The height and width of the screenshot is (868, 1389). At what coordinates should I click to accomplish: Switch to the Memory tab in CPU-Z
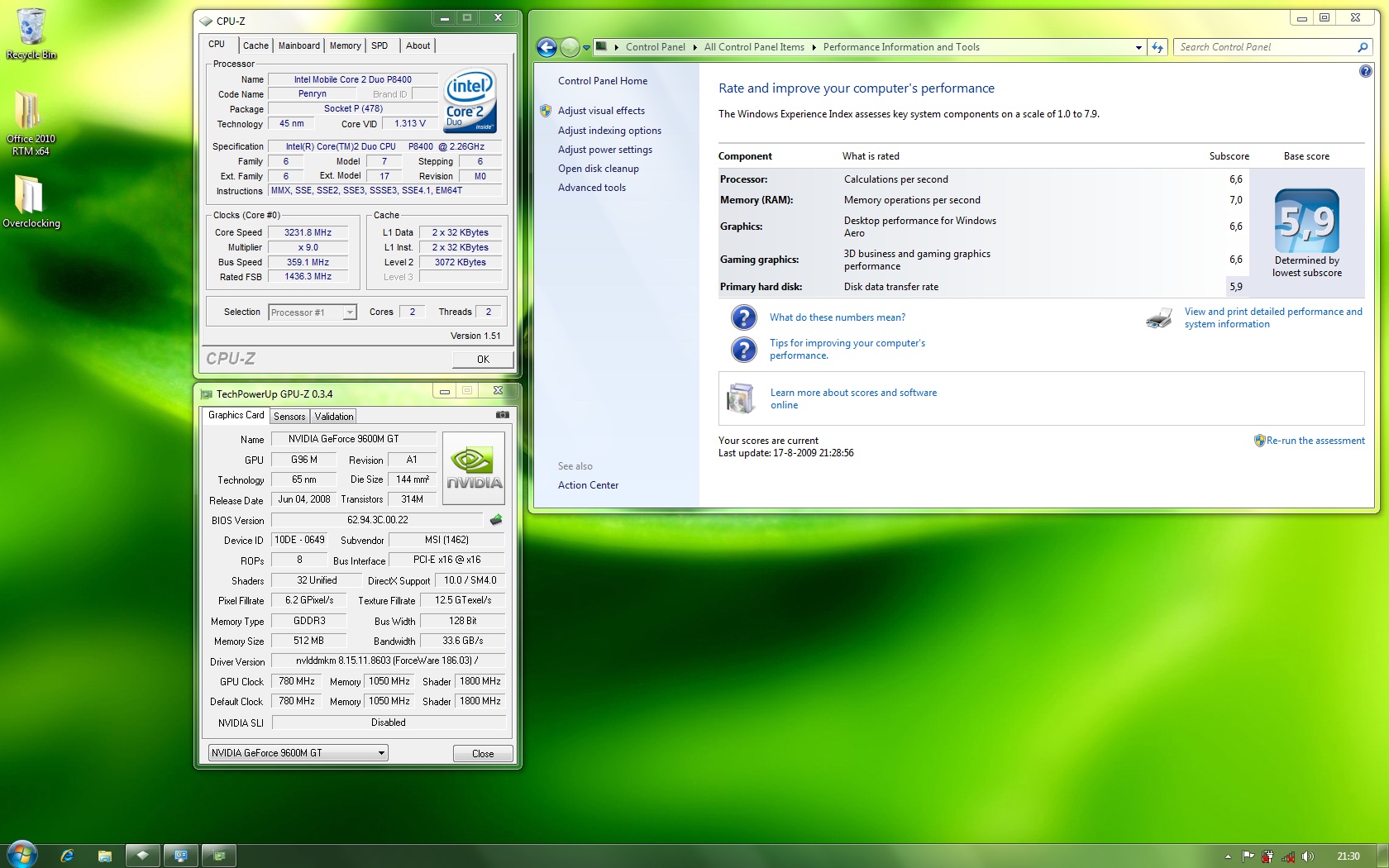pos(345,45)
